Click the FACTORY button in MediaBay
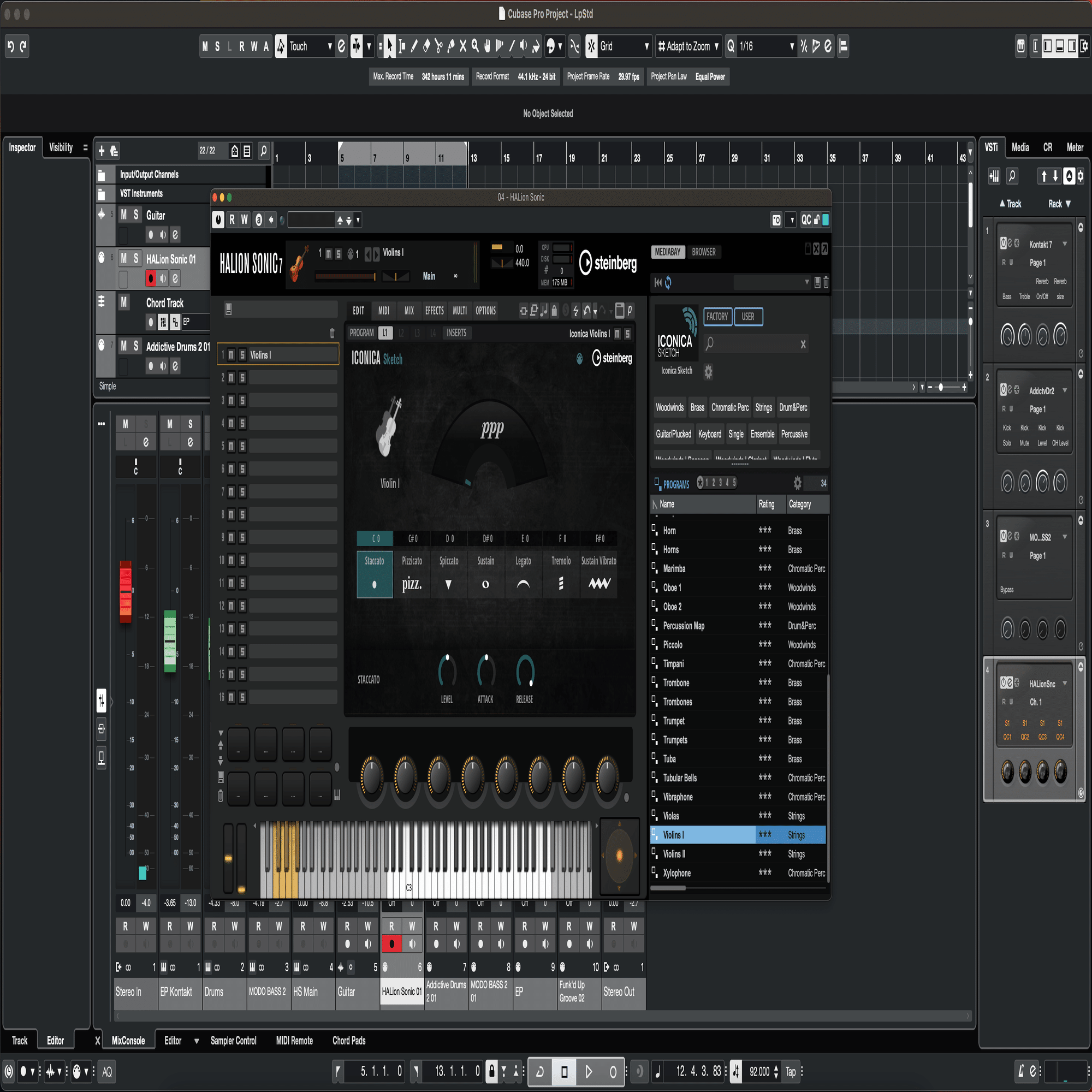 [717, 317]
